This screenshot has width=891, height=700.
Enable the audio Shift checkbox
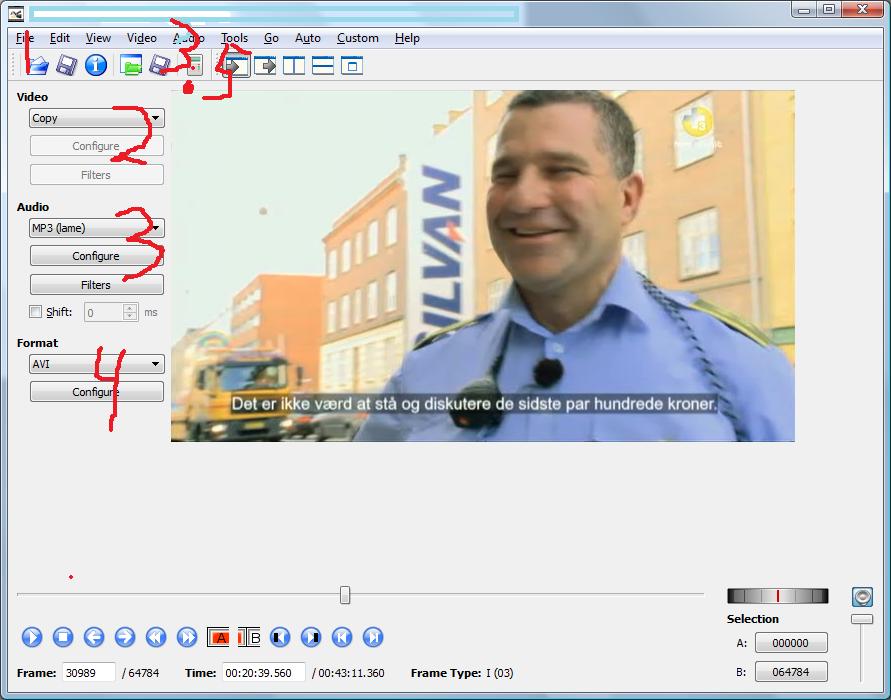[x=35, y=311]
